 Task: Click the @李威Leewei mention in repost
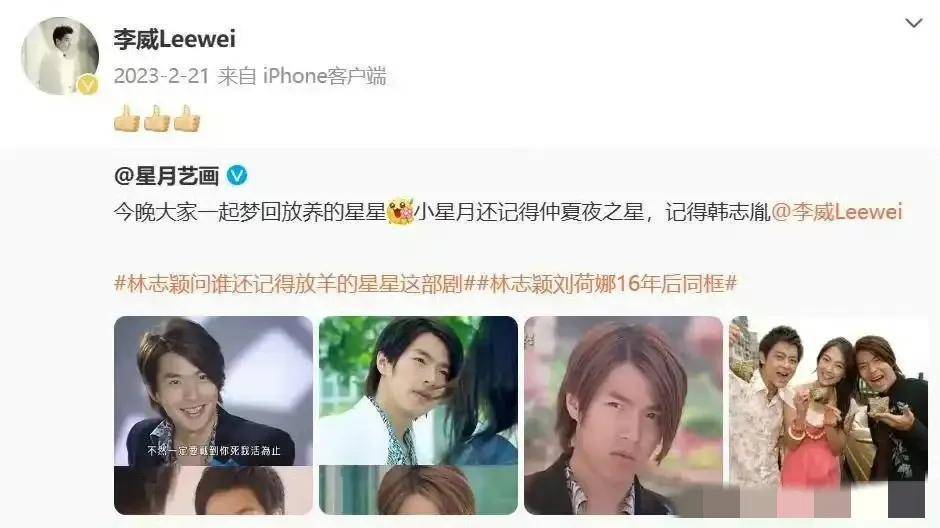click(x=837, y=212)
